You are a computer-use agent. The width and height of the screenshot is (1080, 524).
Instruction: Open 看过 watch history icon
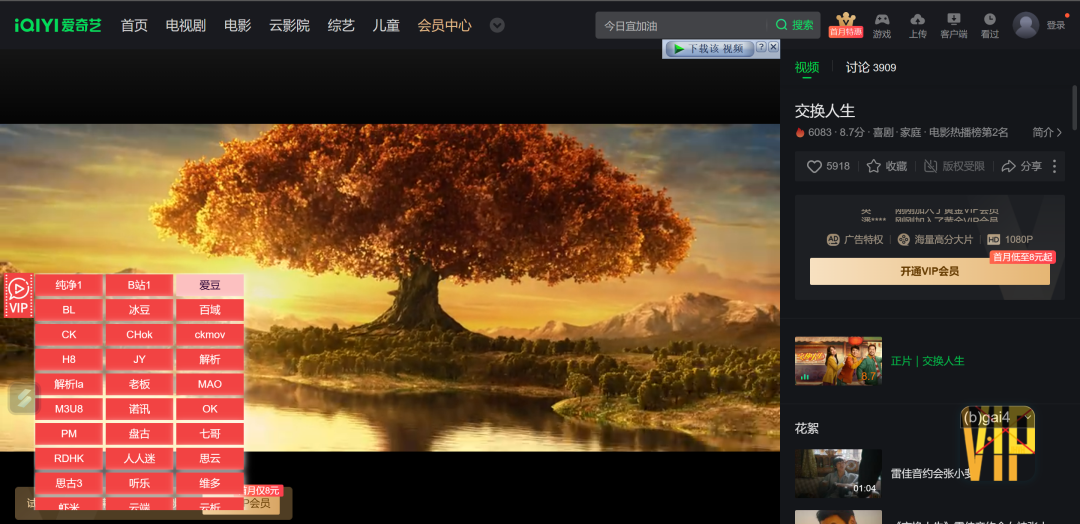click(990, 25)
